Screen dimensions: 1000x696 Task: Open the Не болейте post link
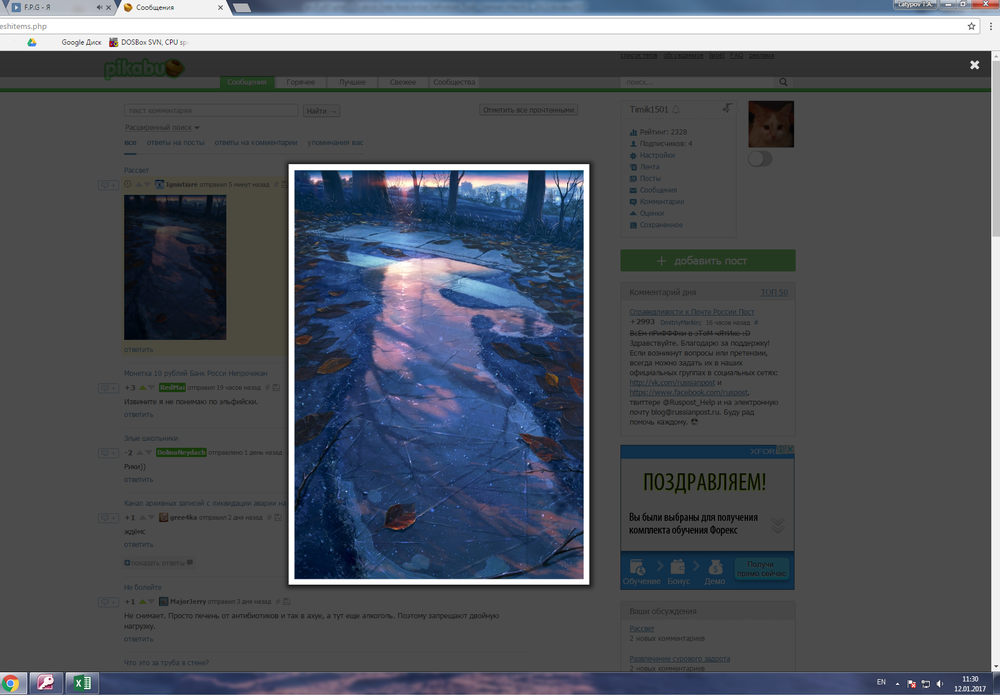[x=143, y=587]
